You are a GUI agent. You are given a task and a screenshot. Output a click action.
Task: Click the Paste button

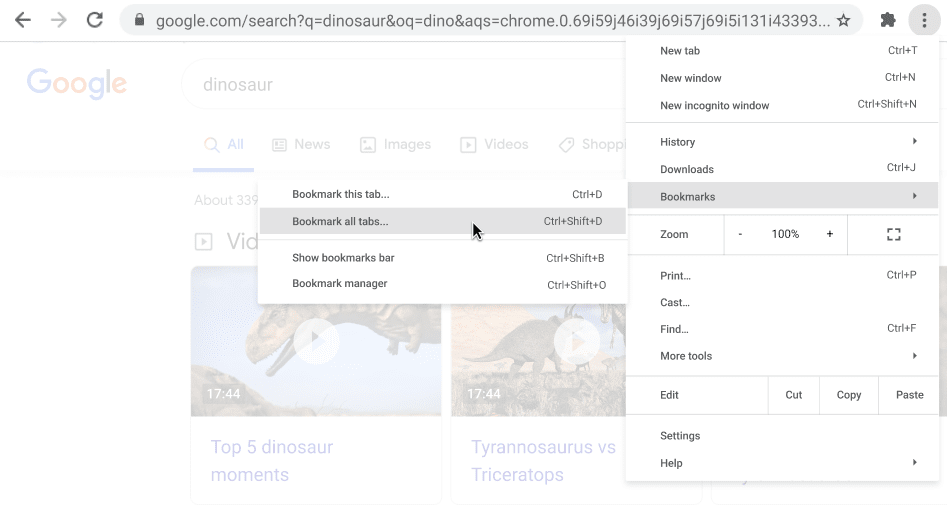click(910, 395)
